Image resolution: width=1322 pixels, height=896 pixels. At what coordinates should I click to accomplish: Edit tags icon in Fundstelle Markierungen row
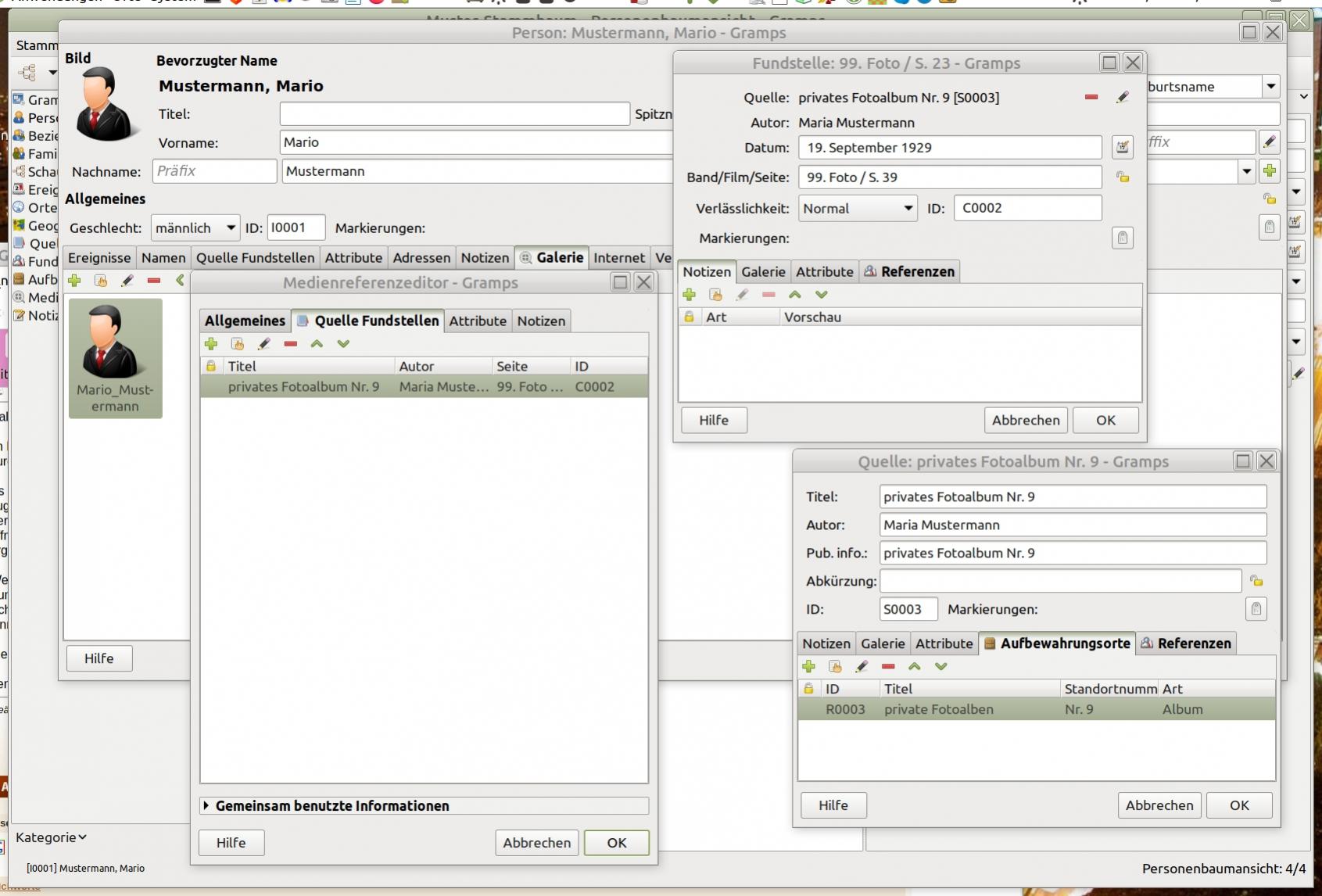pyautogui.click(x=1122, y=238)
